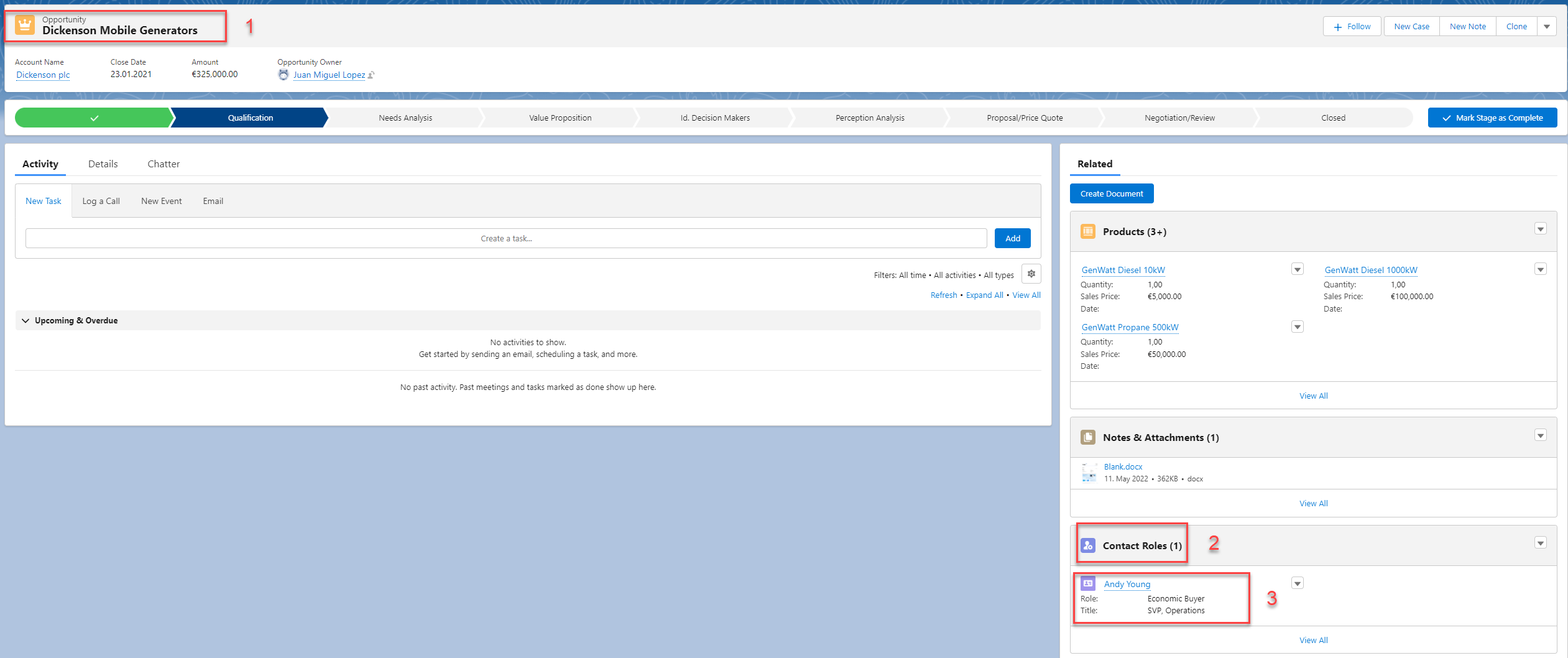1568x658 pixels.
Task: Select the Value Proposition stage
Action: pos(560,118)
